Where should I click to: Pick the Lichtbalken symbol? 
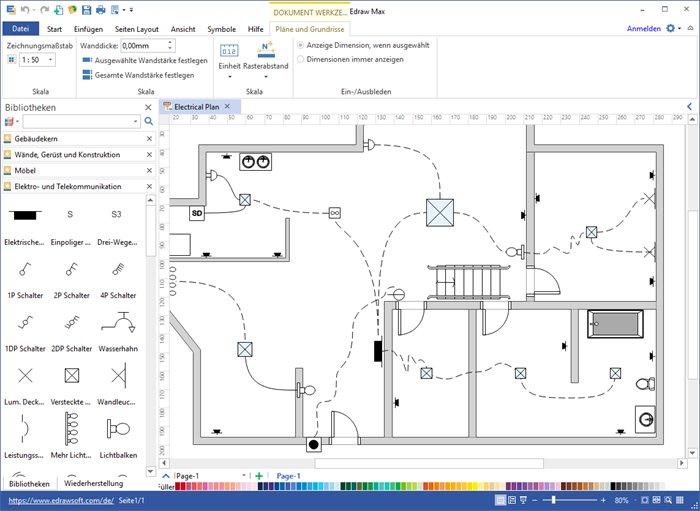pyautogui.click(x=117, y=430)
